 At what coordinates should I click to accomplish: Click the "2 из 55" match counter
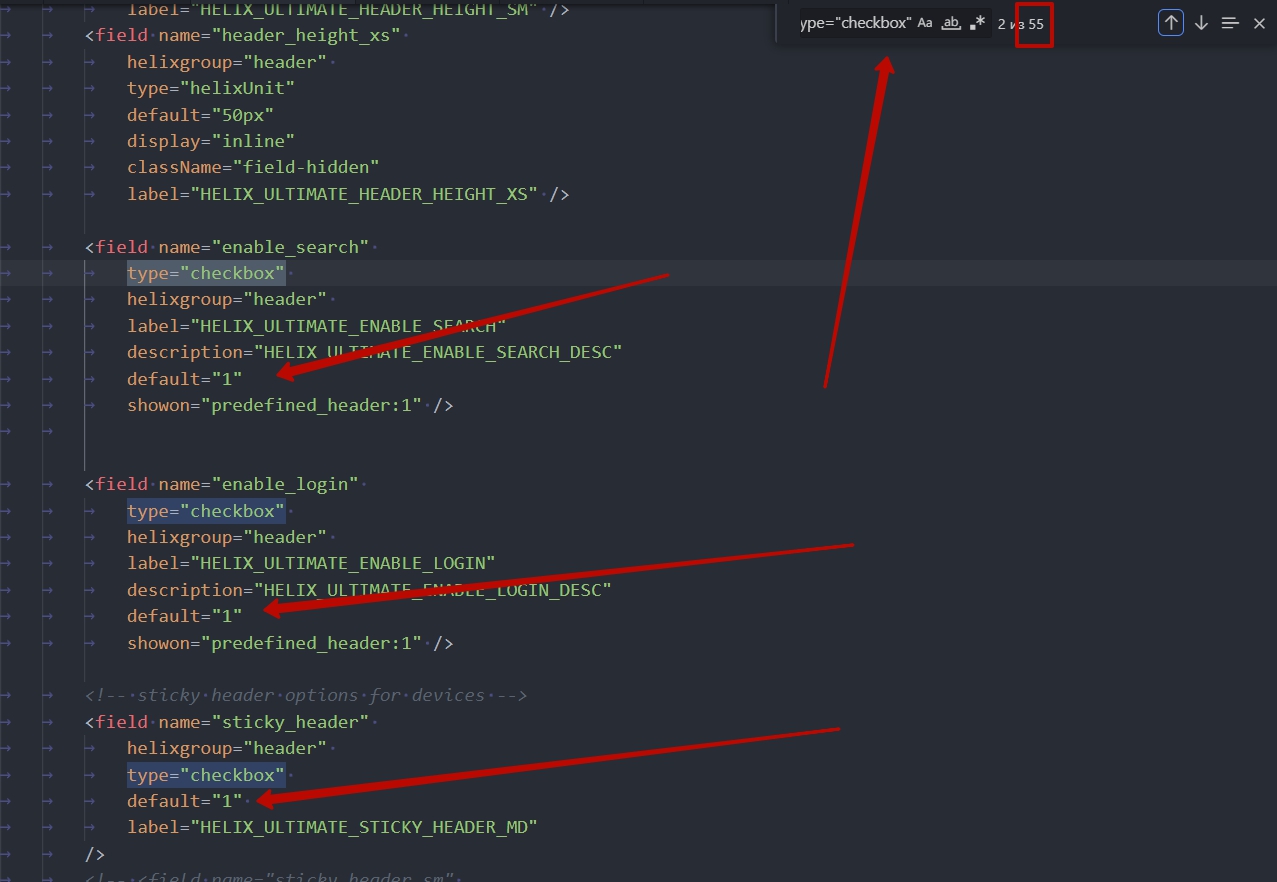[1020, 24]
